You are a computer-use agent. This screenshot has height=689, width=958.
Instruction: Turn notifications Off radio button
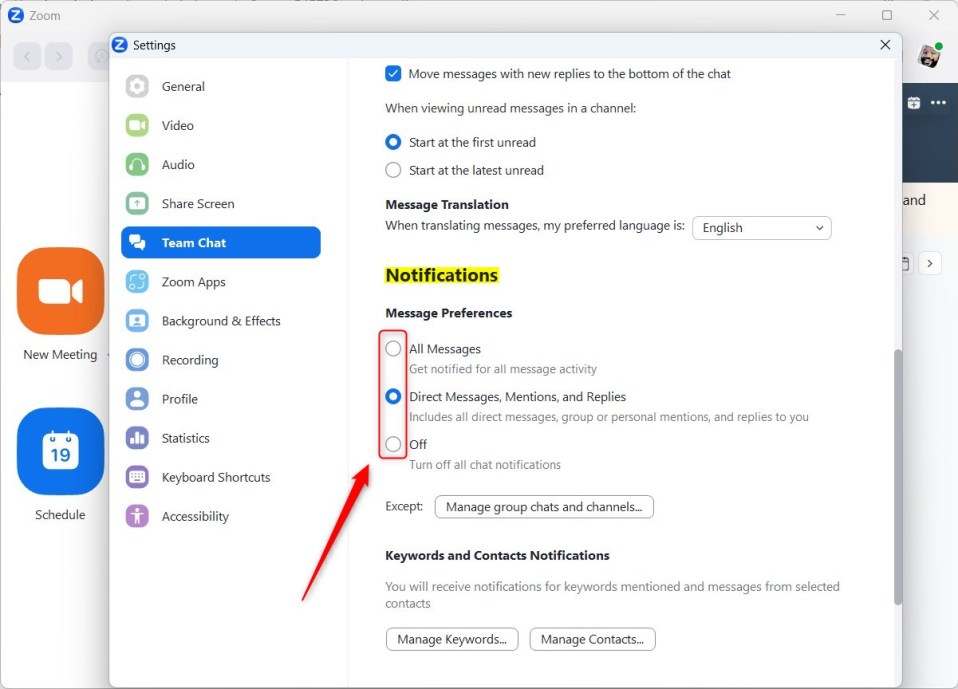[393, 444]
